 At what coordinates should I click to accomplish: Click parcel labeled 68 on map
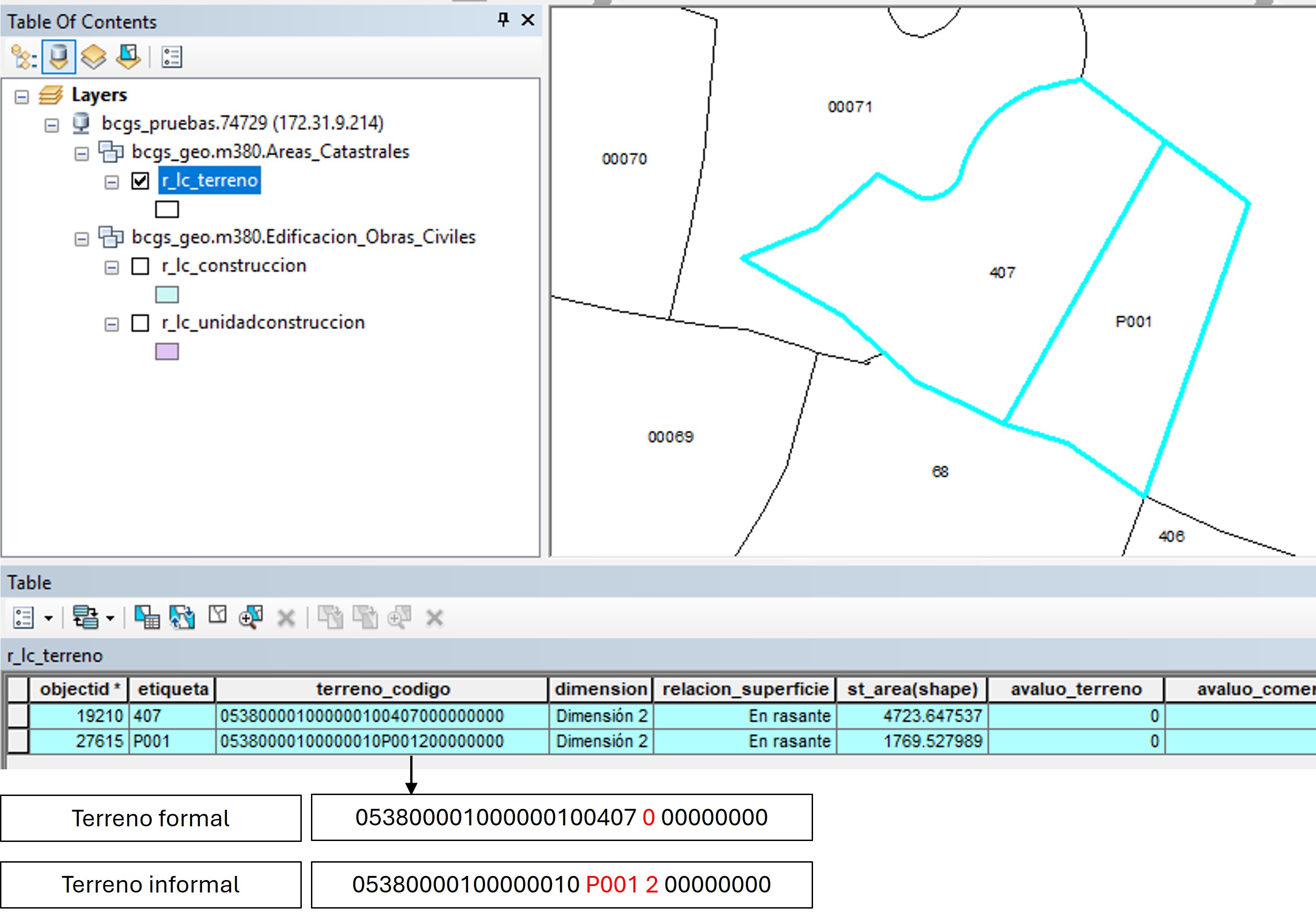pos(940,471)
